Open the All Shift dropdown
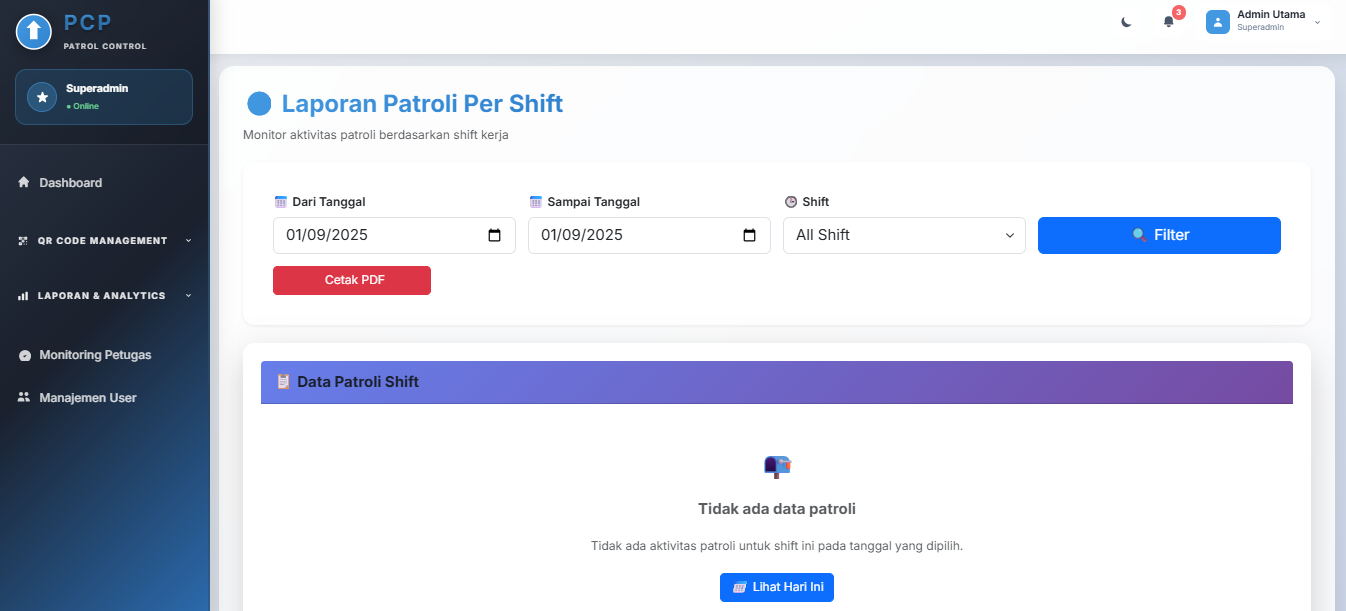The width and height of the screenshot is (1346, 611). click(904, 236)
